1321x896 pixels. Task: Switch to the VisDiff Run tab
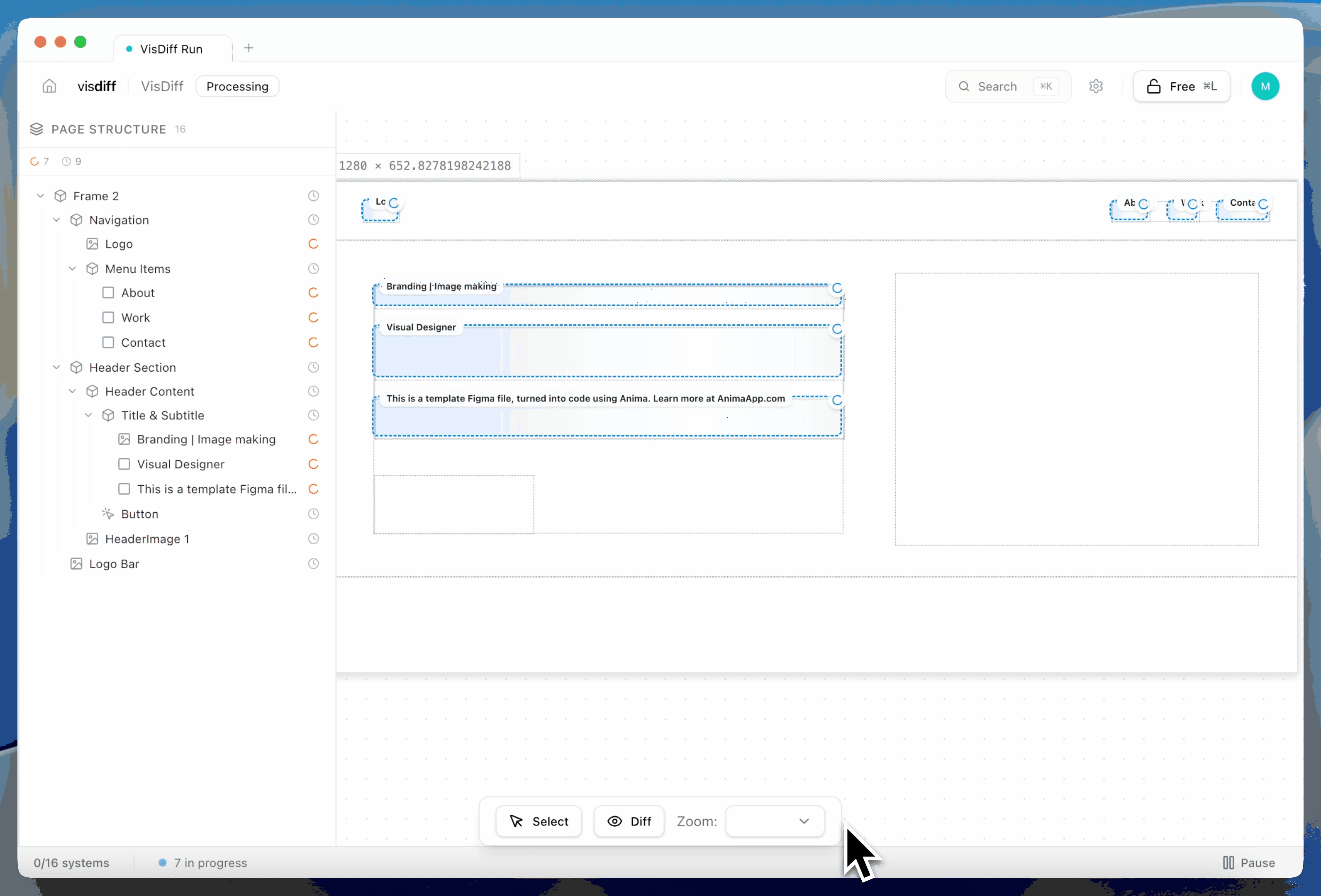[x=171, y=49]
